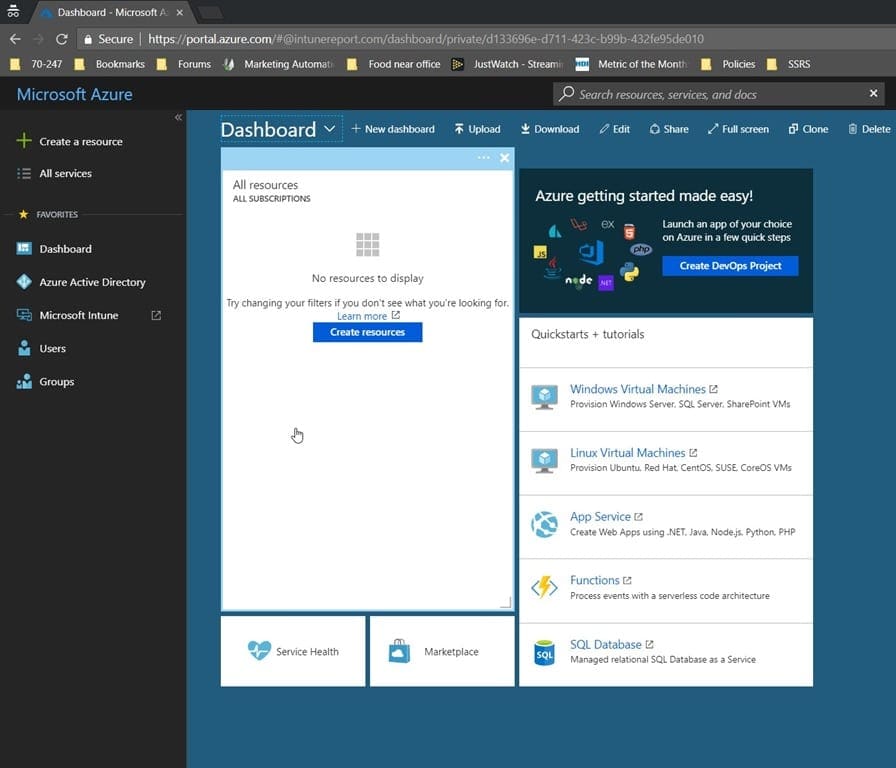Click Delete trash in dashboard toolbar
Screen dimensions: 896x768
click(869, 129)
